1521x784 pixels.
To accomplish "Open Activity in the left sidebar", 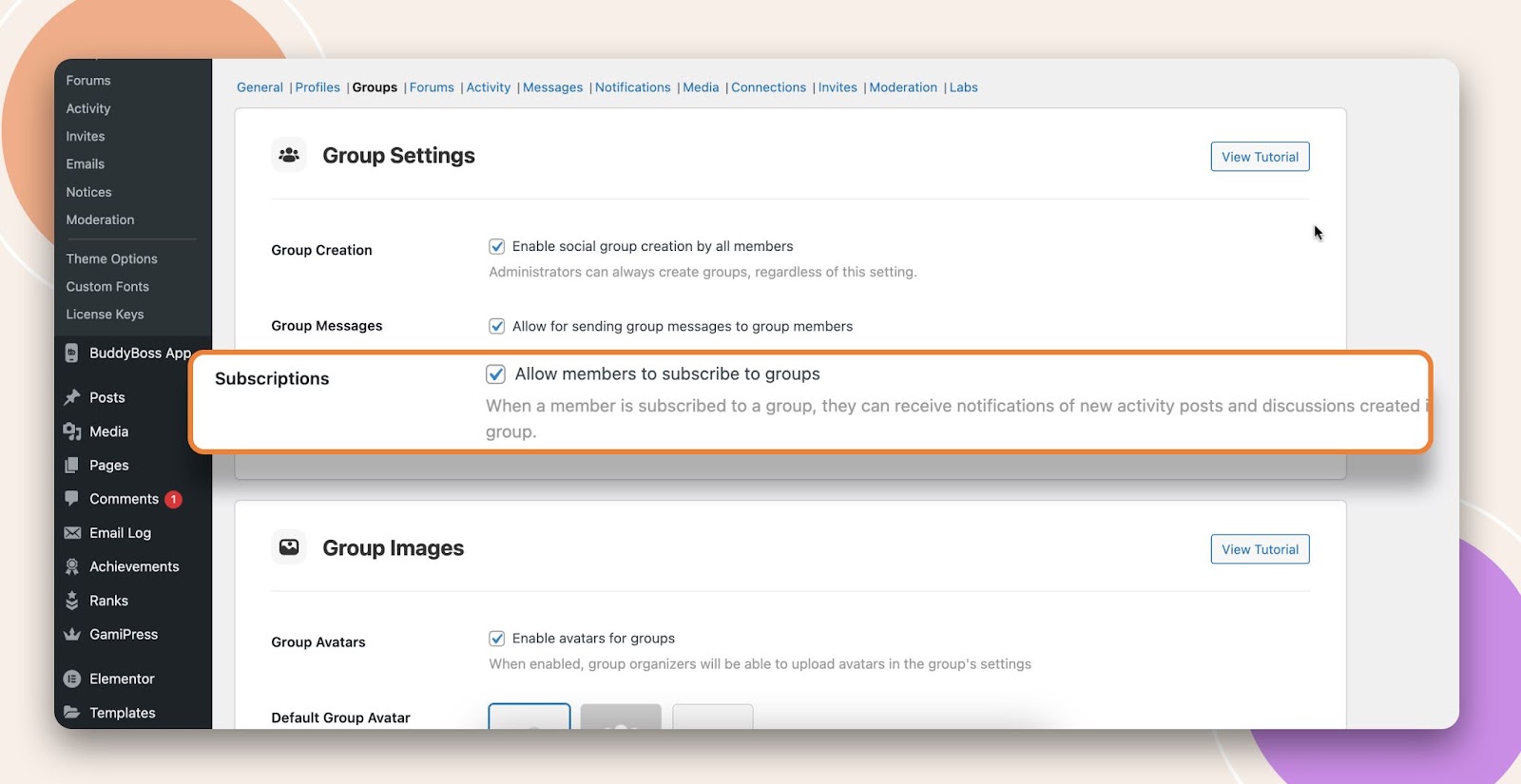I will pos(88,108).
